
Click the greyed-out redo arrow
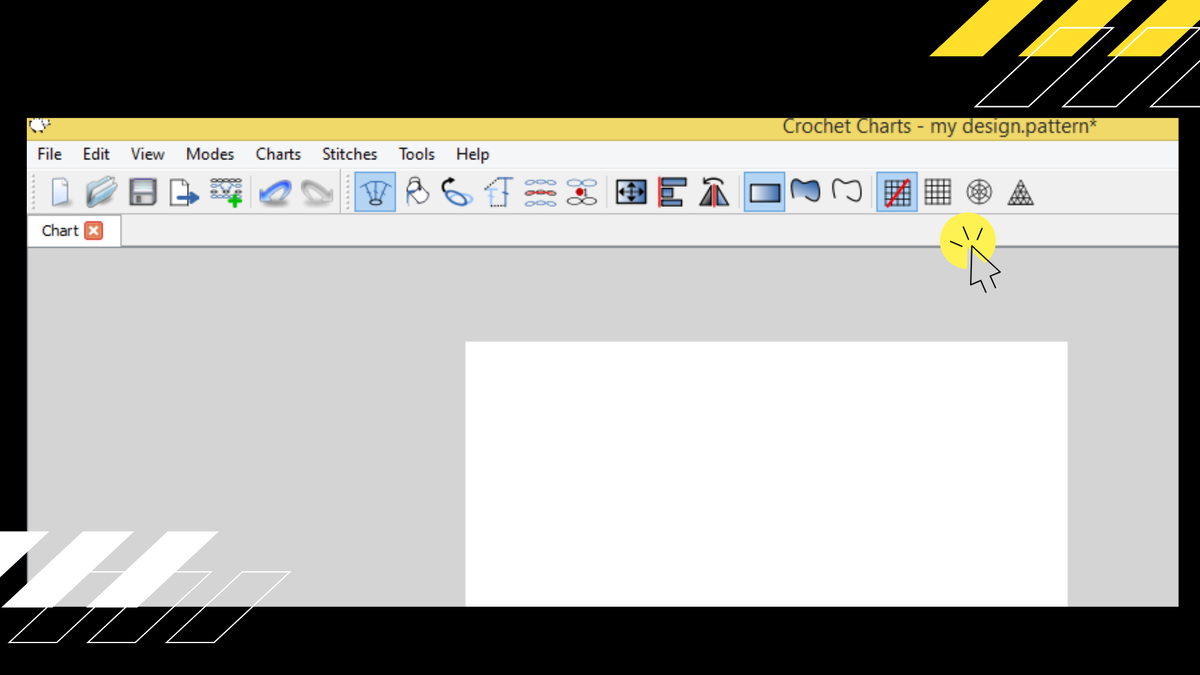(x=316, y=192)
